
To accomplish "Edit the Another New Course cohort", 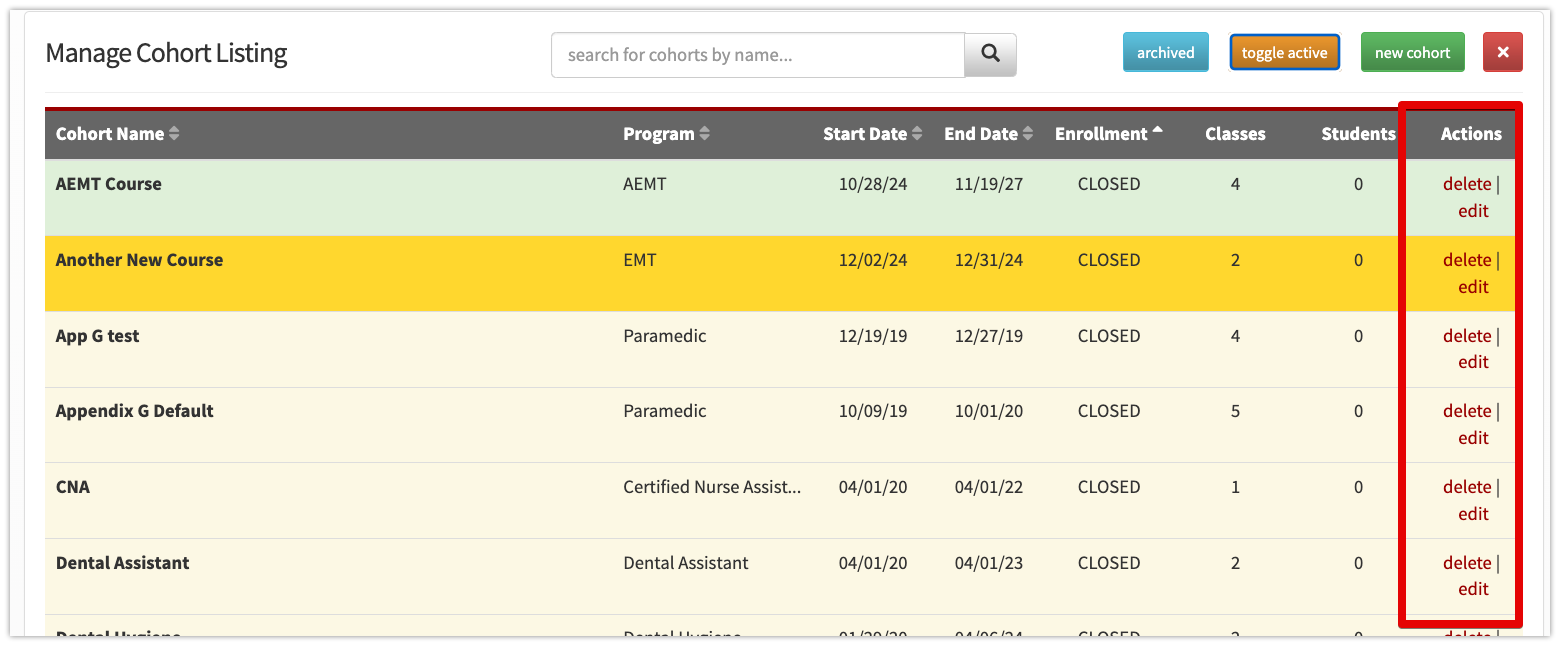I will coord(1473,287).
